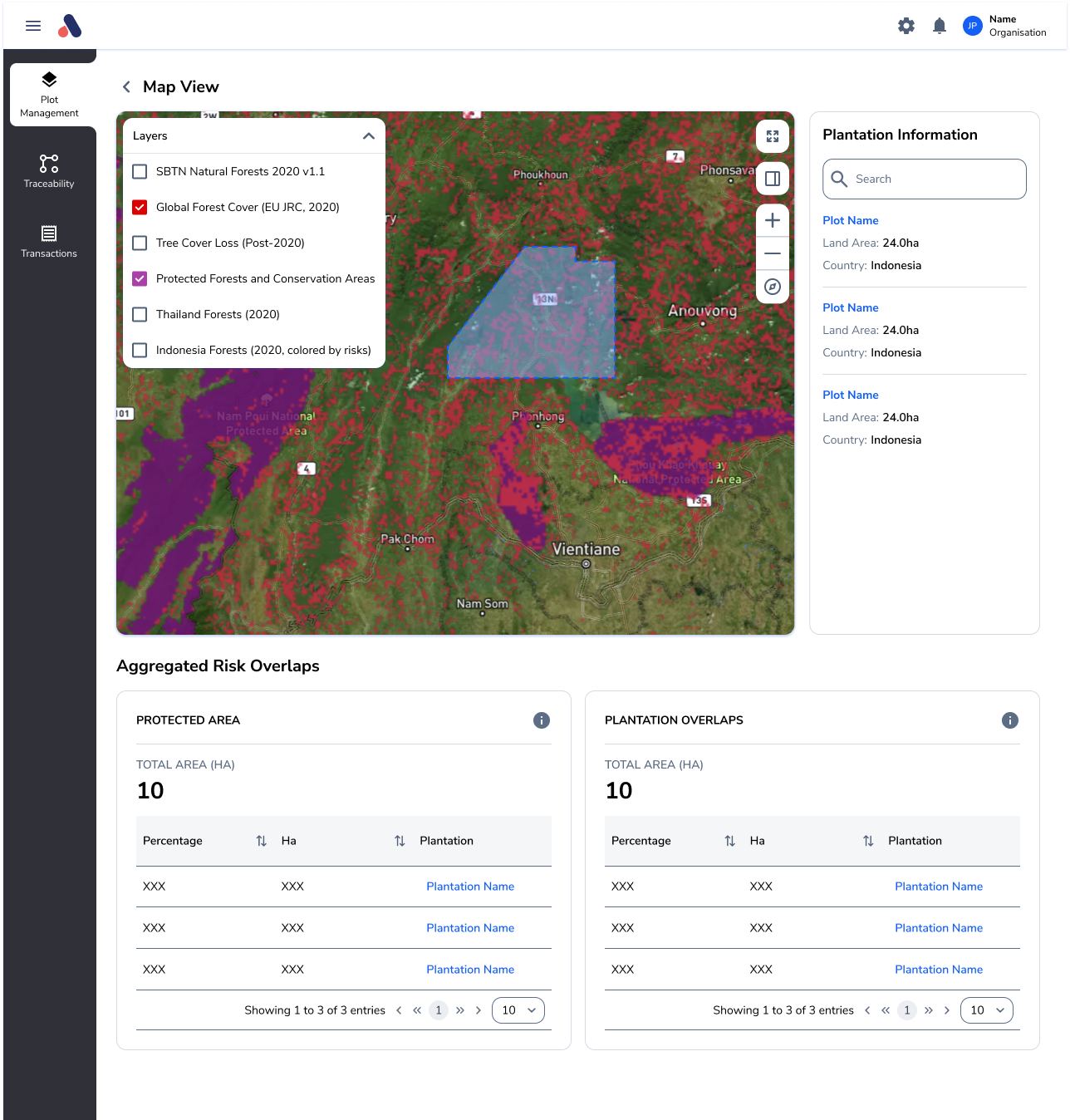The height and width of the screenshot is (1120, 1070).
Task: Select the blue plot polygon on map
Action: (x=540, y=320)
